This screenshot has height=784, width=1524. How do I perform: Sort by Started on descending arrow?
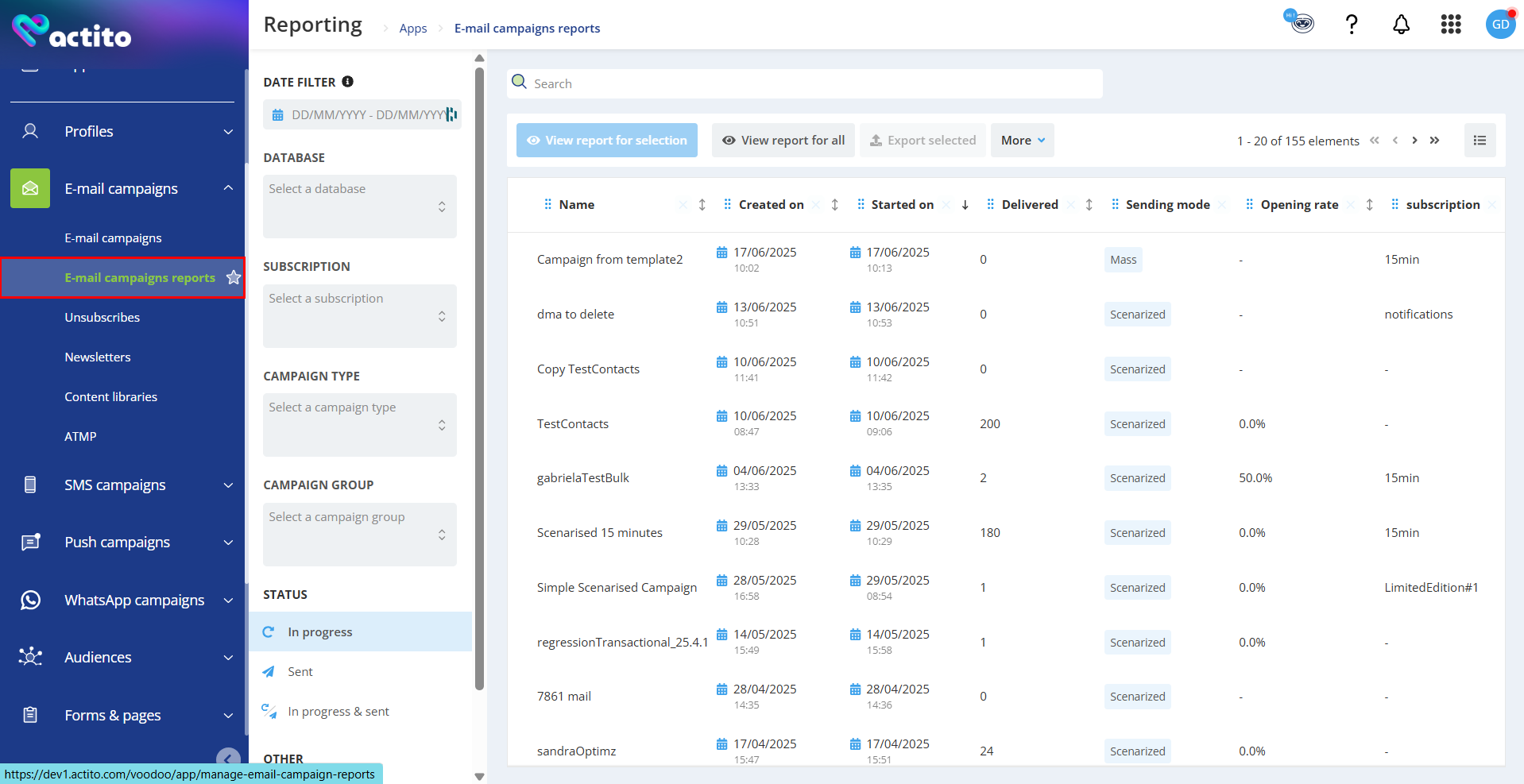[965, 205]
